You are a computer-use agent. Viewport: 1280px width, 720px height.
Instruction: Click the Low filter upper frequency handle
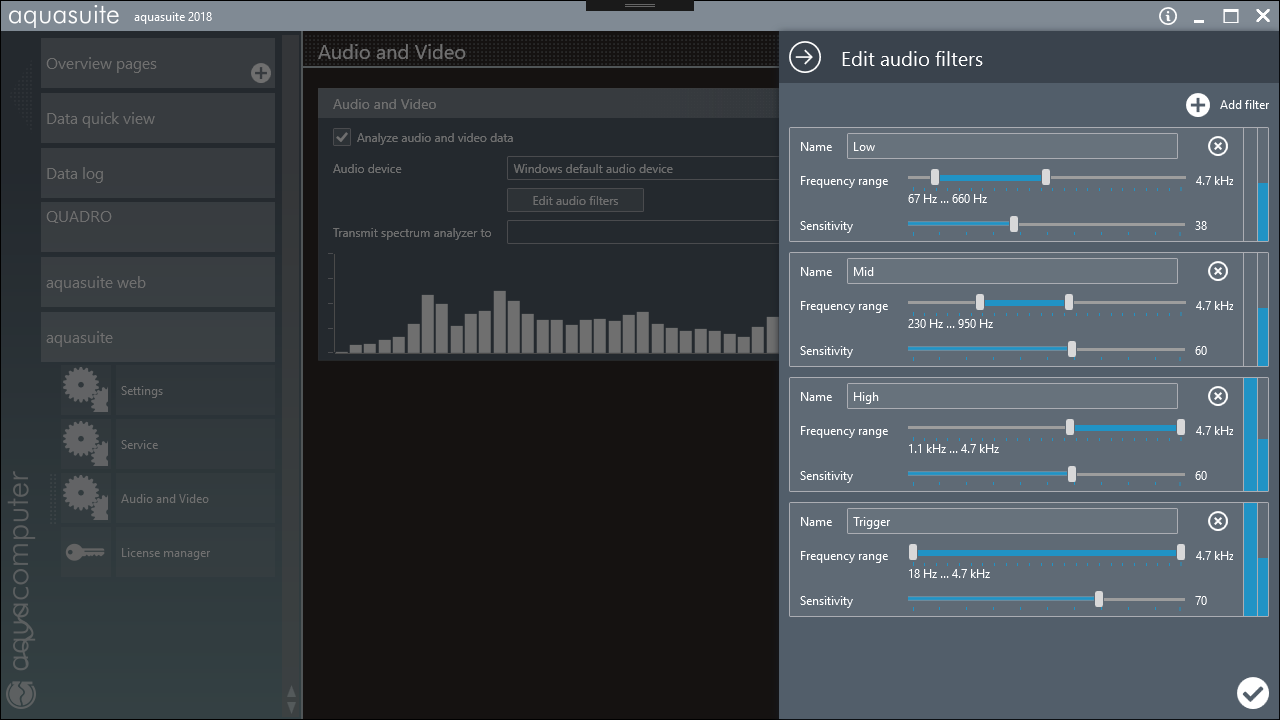(1046, 177)
